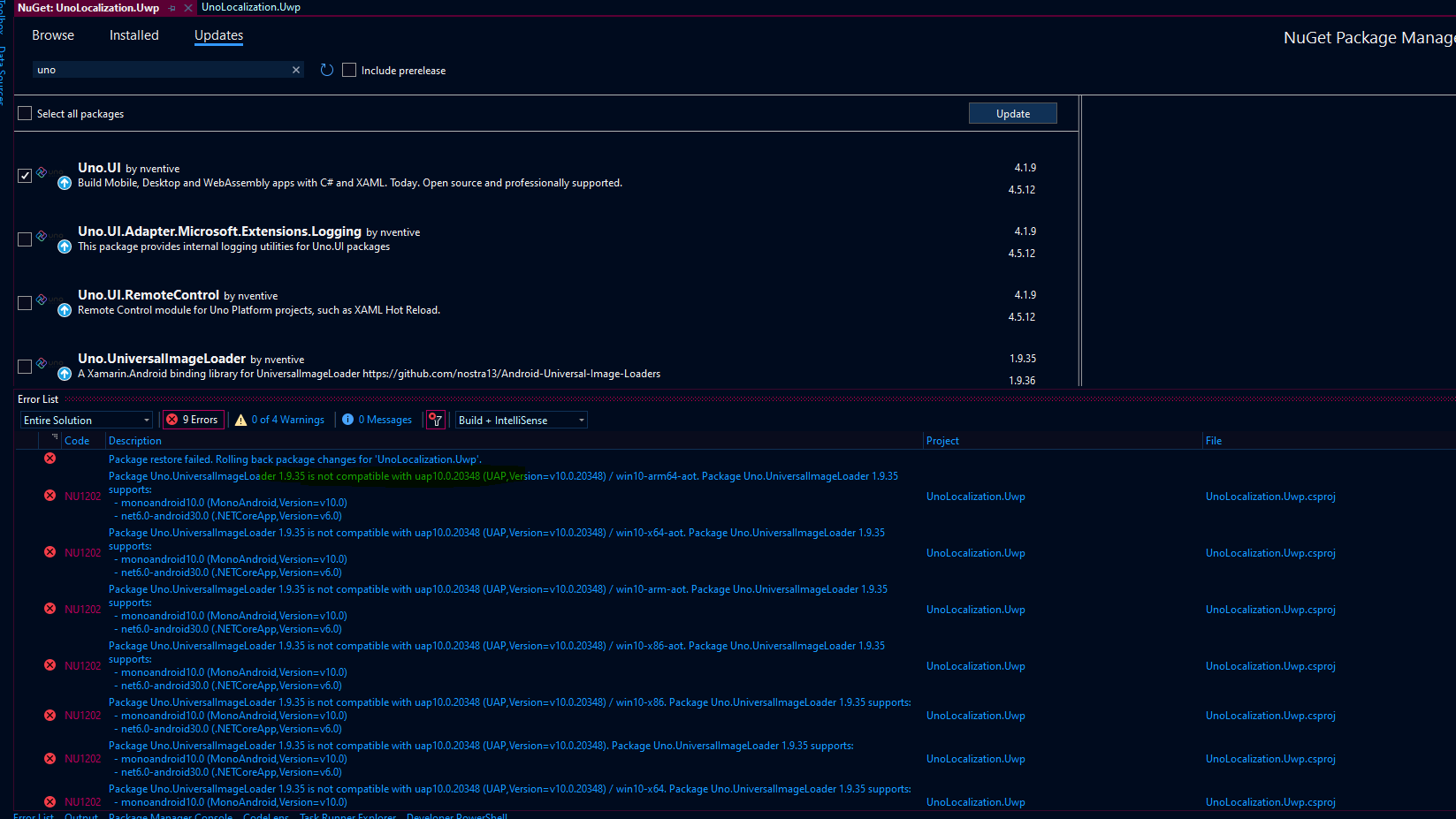Select the Uno.UI.RemoteControl package name
Screen dimensions: 1456x819
149,295
